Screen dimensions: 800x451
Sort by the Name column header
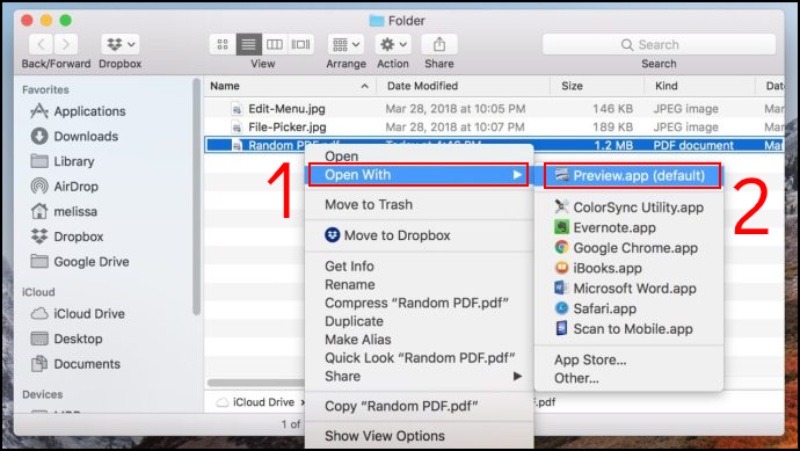pos(290,86)
